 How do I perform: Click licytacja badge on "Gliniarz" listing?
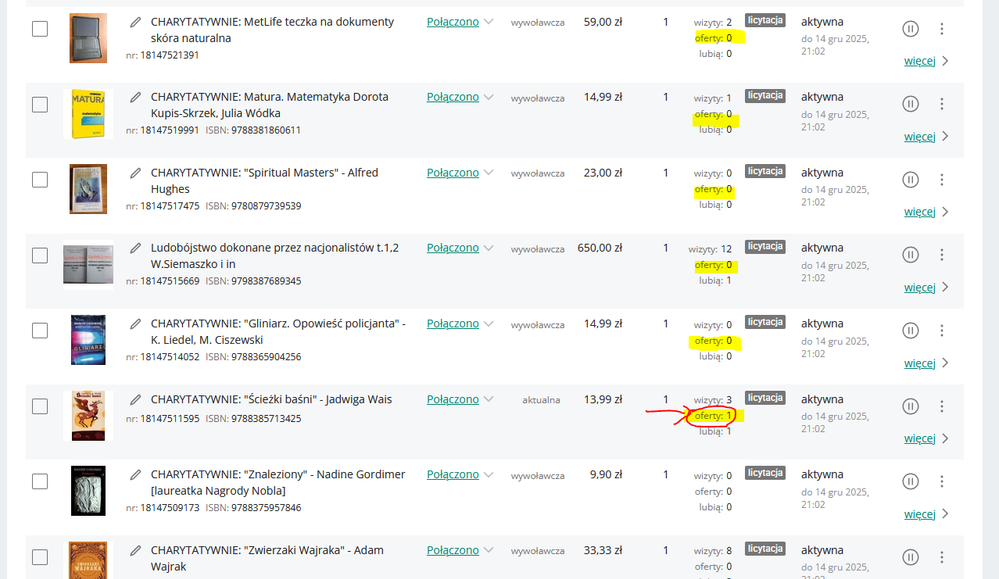click(765, 322)
